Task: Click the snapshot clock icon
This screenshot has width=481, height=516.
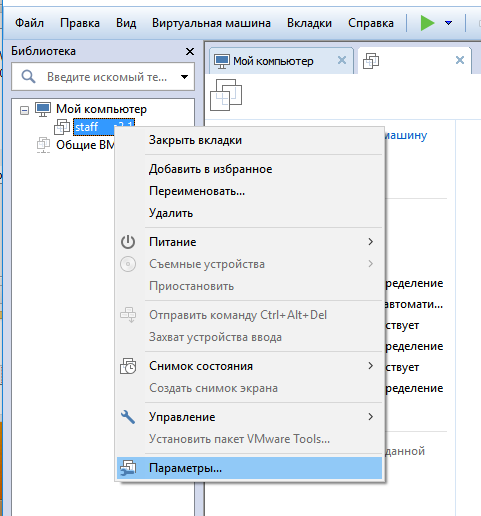Action: pyautogui.click(x=128, y=366)
